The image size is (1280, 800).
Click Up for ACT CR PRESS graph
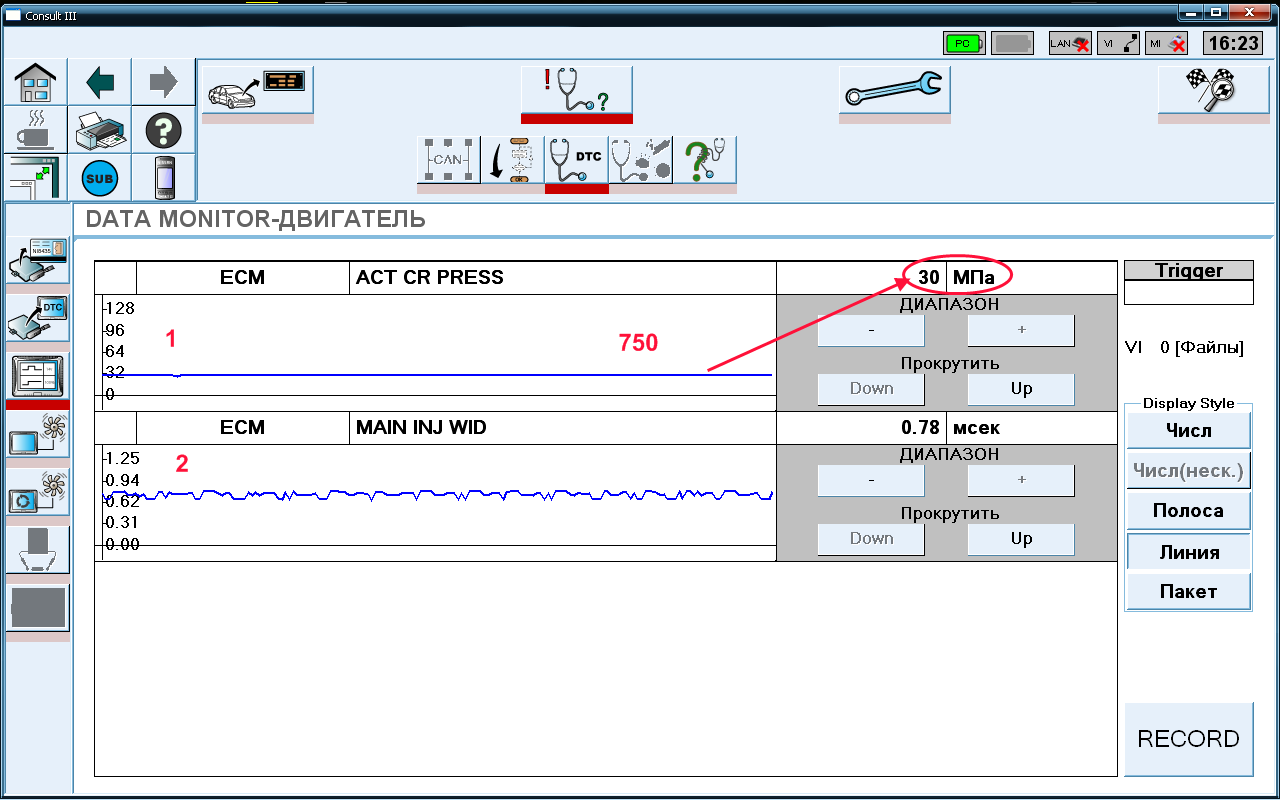click(x=1021, y=389)
